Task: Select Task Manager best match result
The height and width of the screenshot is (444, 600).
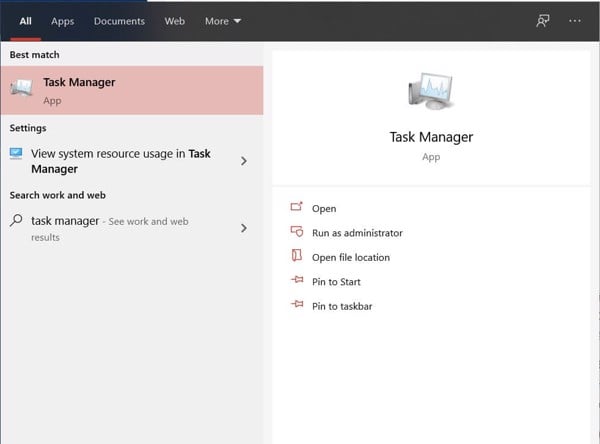Action: coord(132,90)
